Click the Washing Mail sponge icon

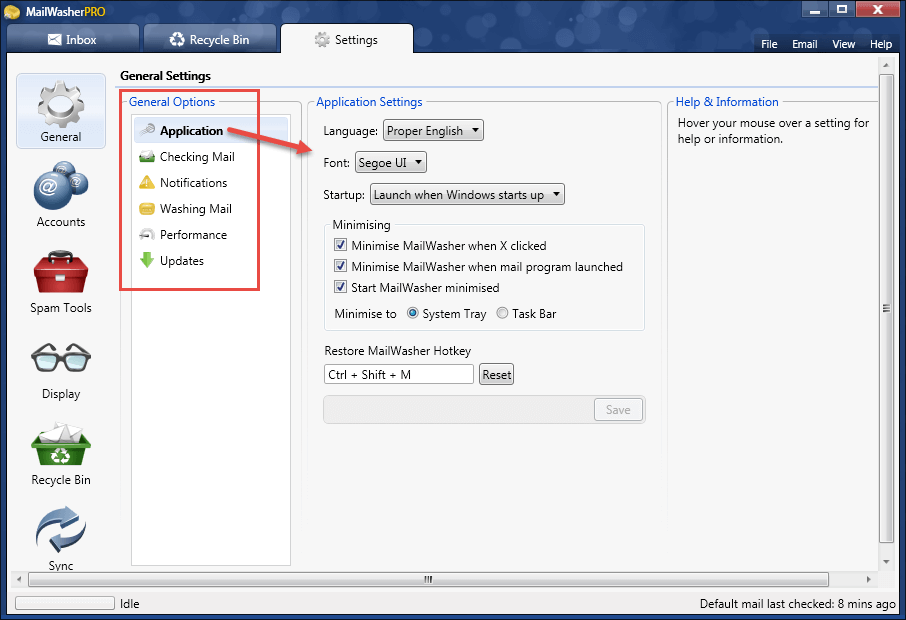(147, 209)
